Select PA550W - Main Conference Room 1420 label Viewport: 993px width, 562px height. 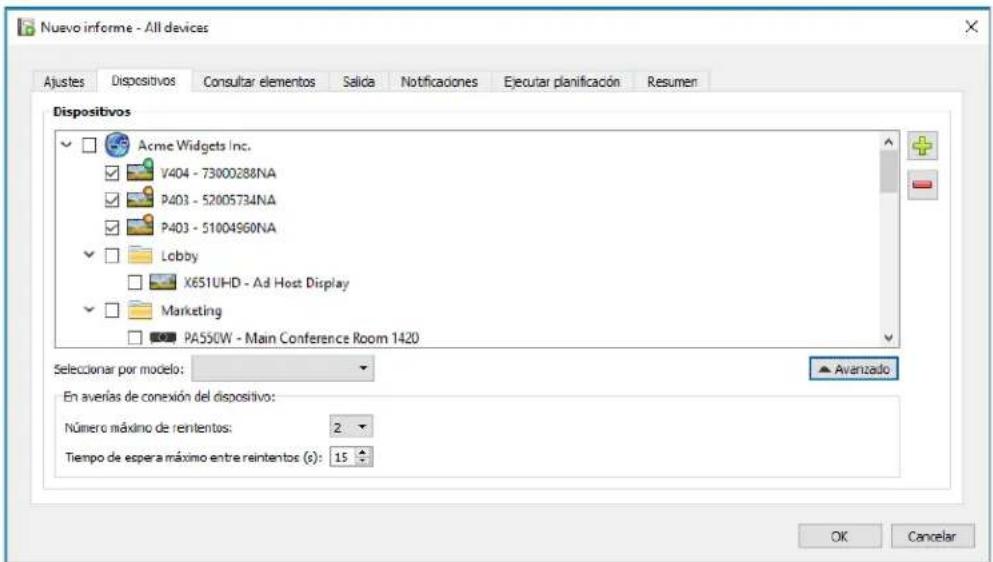[x=301, y=338]
